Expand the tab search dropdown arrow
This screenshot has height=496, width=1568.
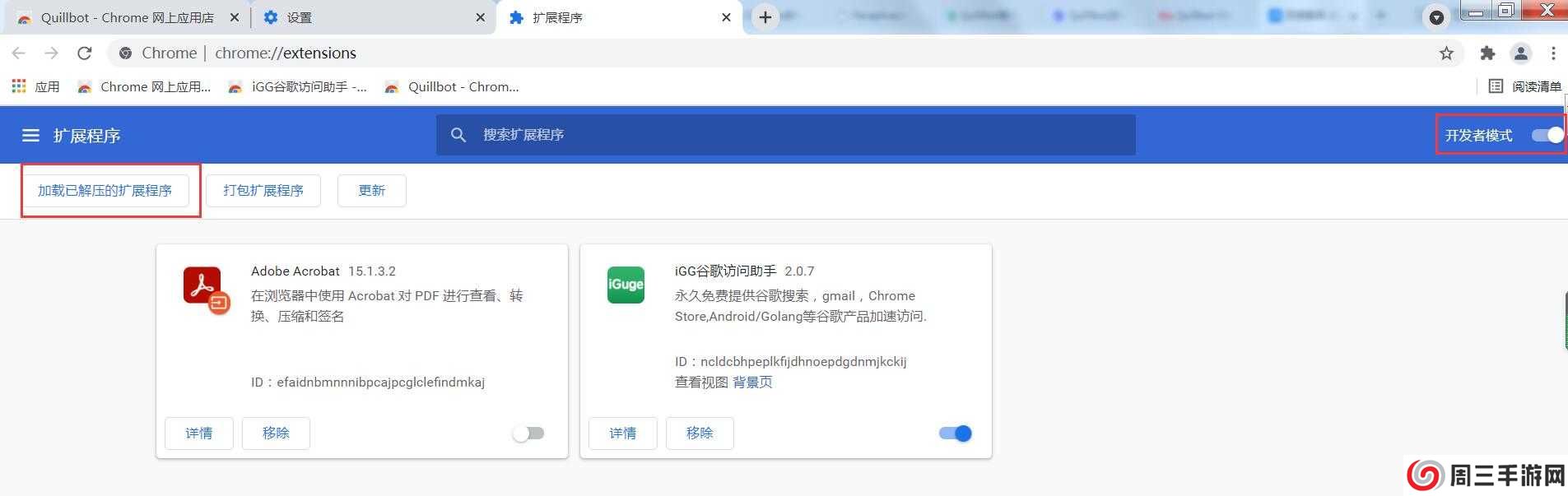tap(1436, 17)
